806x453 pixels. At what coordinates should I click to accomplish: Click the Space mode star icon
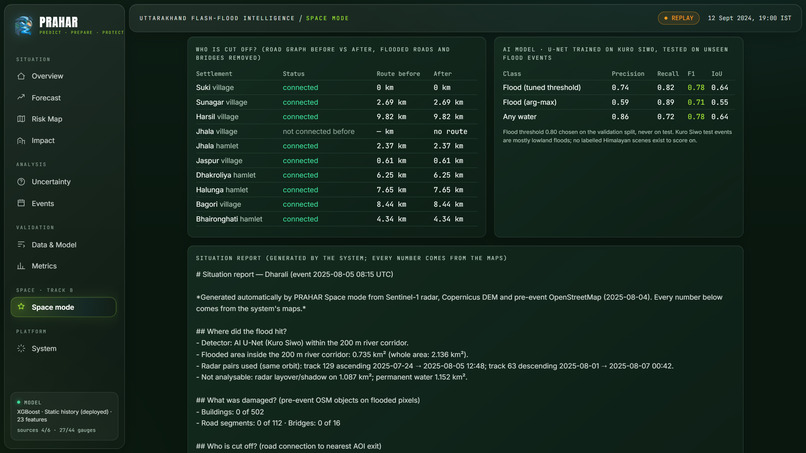coord(21,307)
